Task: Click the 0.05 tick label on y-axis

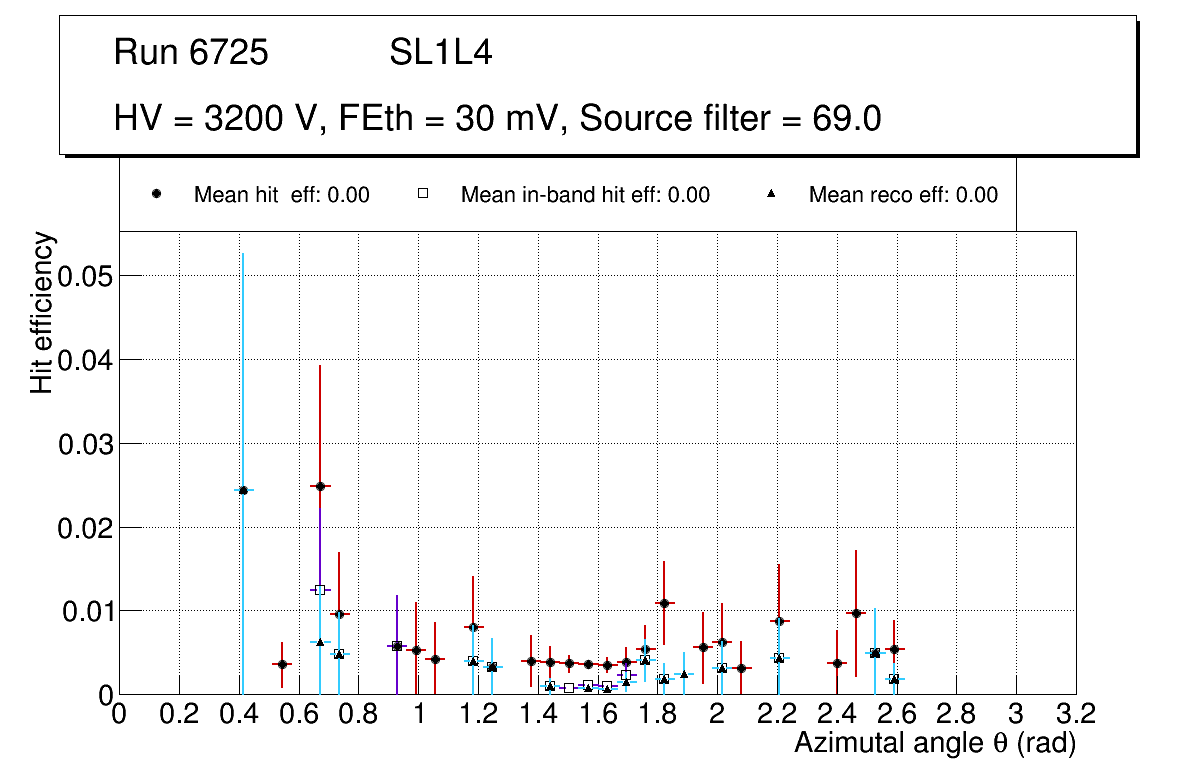Action: point(84,275)
